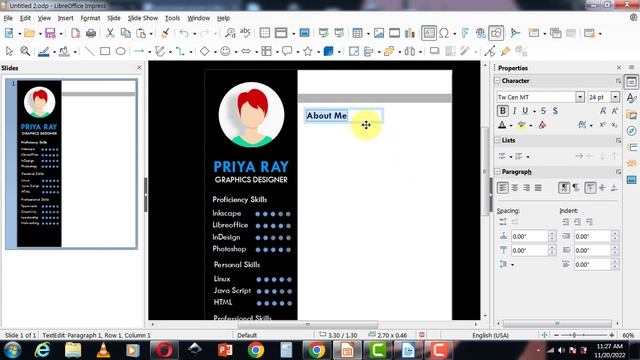The height and width of the screenshot is (360, 640).
Task: Open font color dropdown arrow
Action: [x=511, y=126]
